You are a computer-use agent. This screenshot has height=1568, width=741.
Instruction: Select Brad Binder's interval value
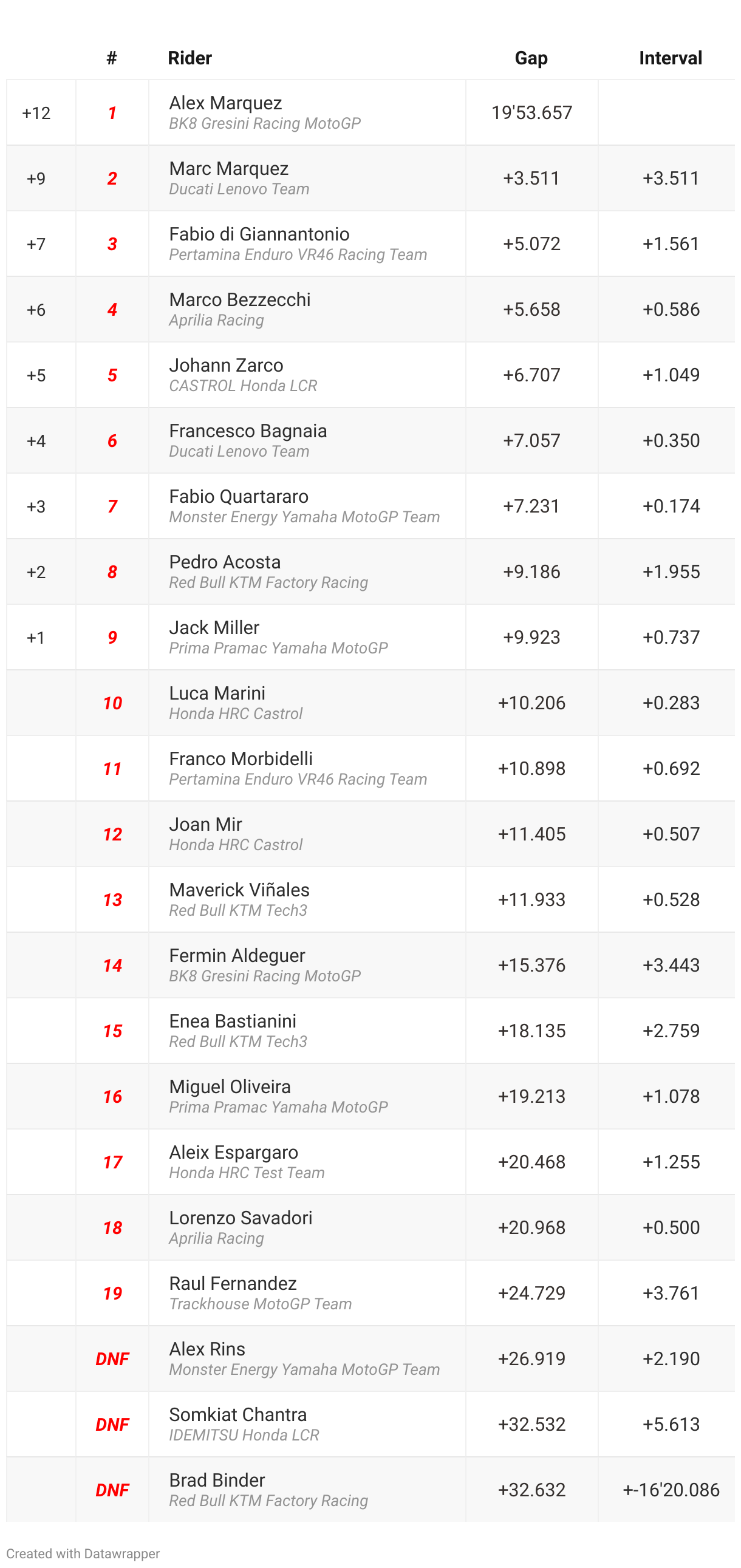click(671, 1490)
